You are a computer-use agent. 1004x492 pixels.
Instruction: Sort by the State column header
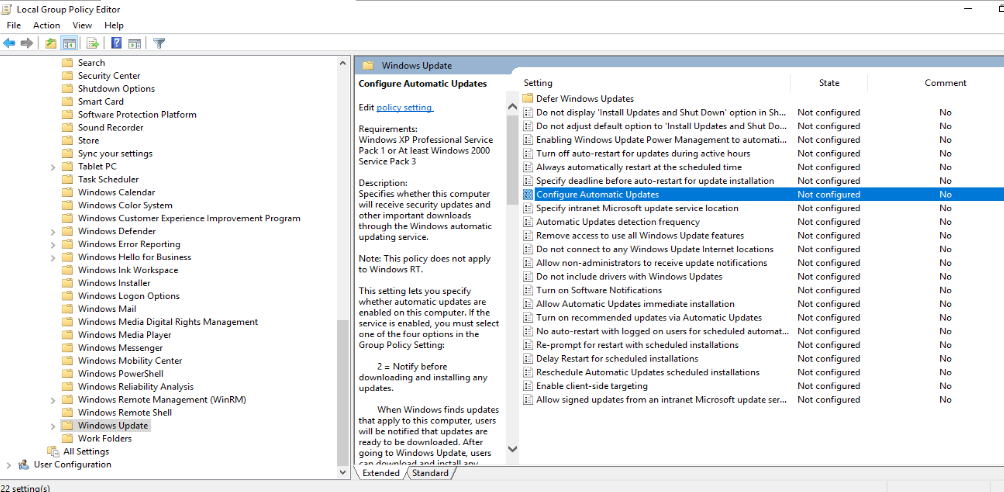click(x=829, y=83)
